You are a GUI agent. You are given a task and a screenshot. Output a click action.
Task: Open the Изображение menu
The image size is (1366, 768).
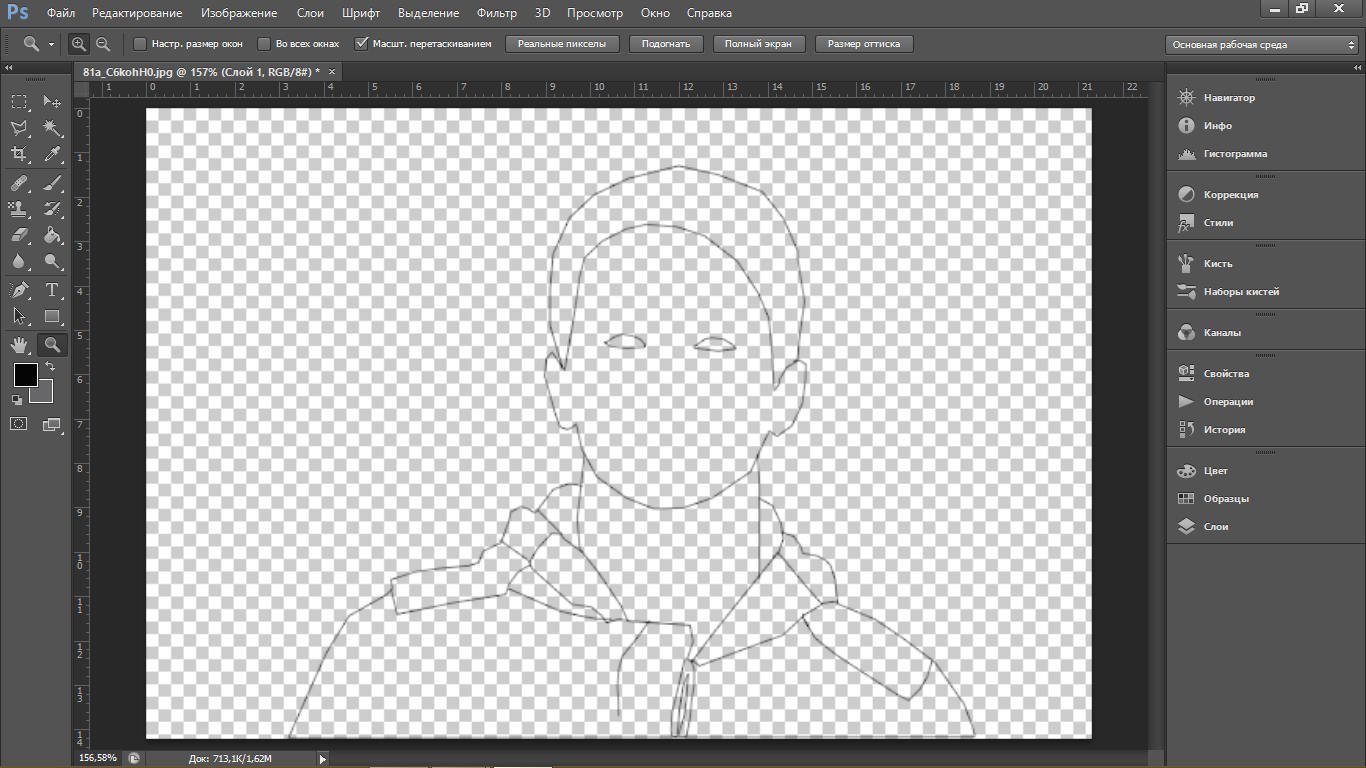(x=239, y=13)
